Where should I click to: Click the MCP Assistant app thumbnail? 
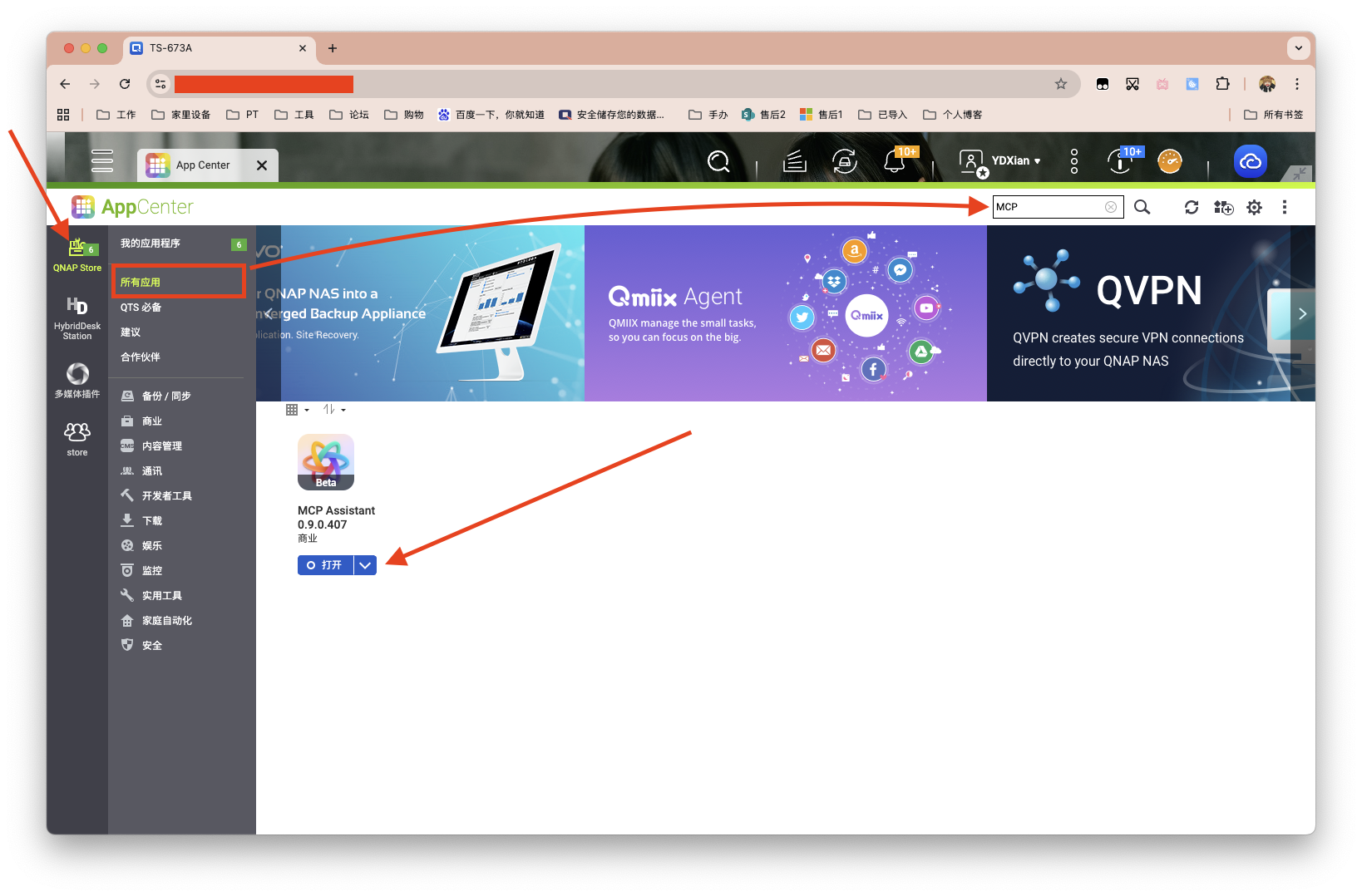pos(326,462)
